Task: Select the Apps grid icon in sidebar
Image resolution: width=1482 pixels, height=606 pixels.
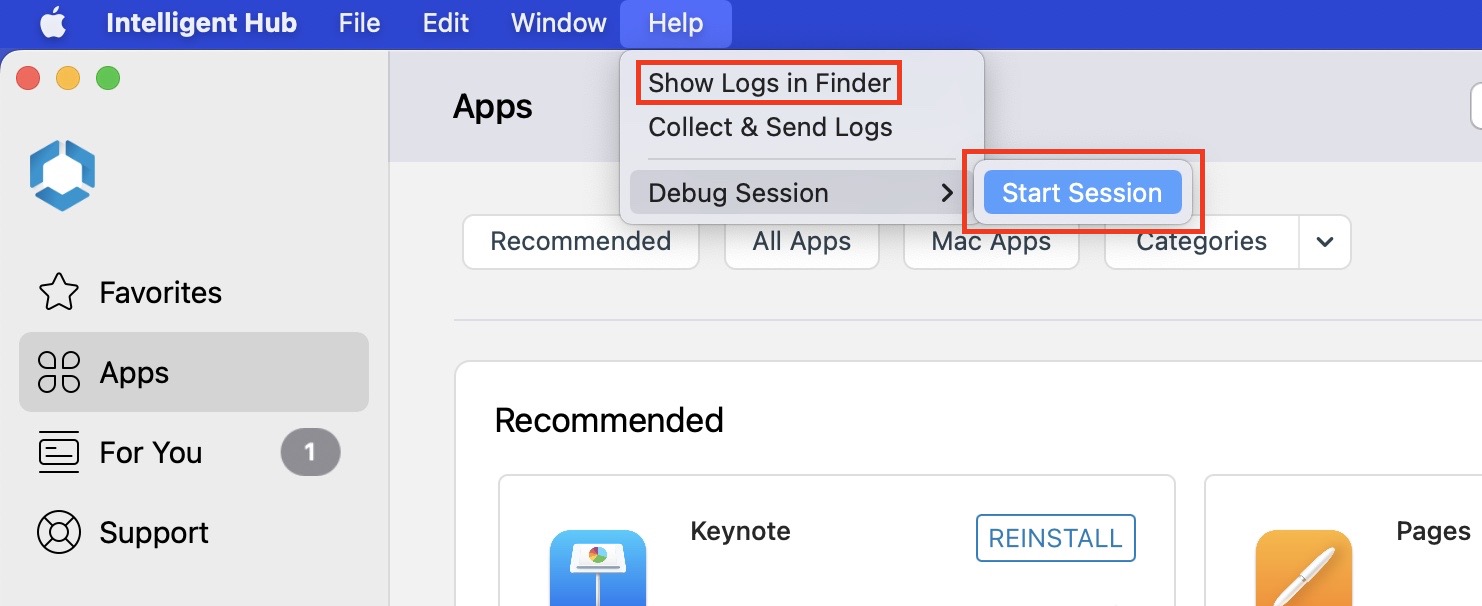Action: [x=59, y=372]
